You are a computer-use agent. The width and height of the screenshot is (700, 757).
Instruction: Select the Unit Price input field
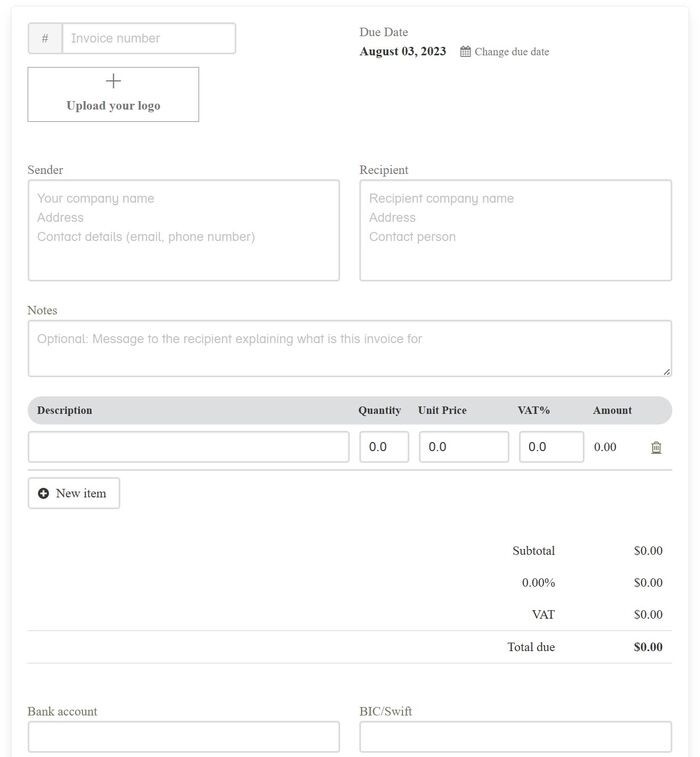463,447
